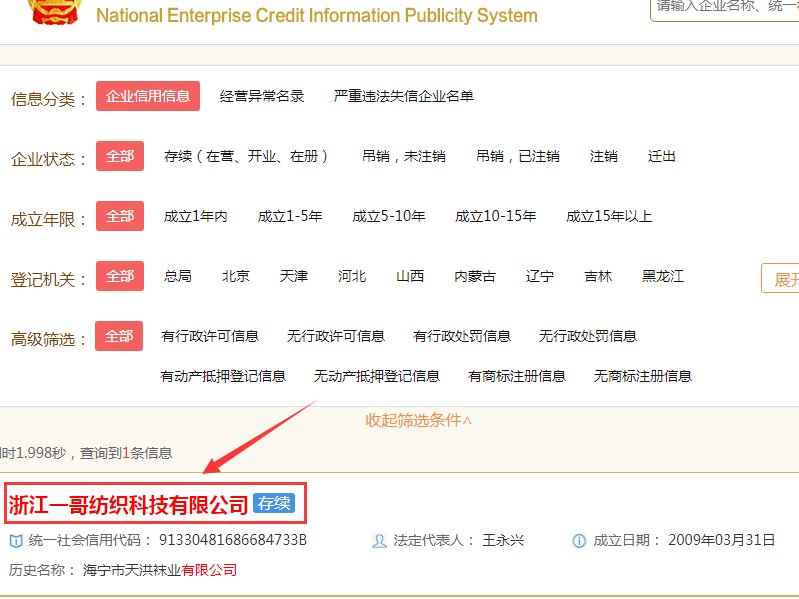Filter by 有动产抵押登记信息
Screen dimensions: 799x599
pyautogui.click(x=223, y=376)
